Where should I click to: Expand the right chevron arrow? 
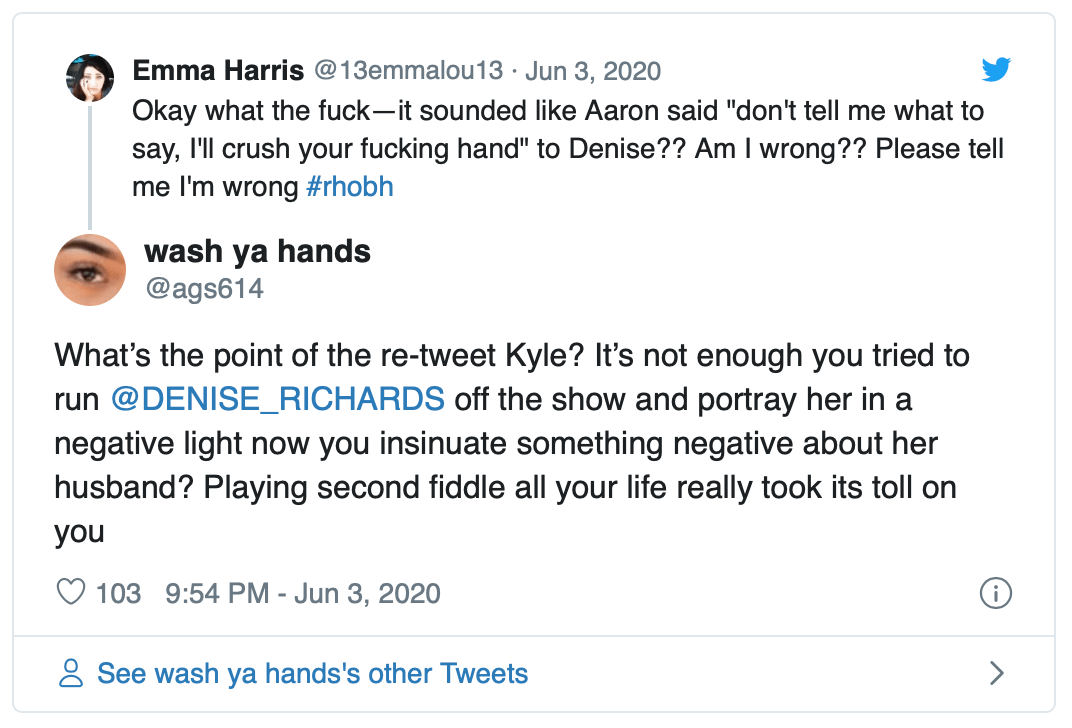pos(996,673)
